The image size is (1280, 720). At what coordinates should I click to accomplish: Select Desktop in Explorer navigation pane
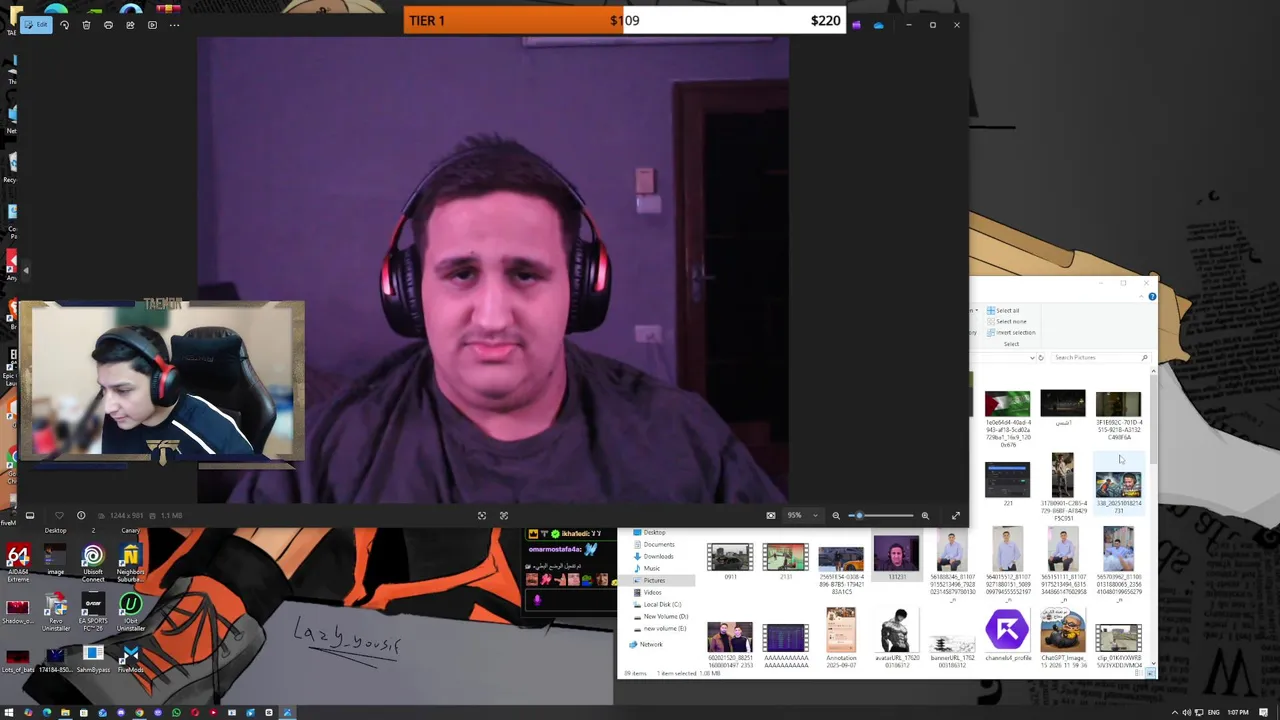point(654,533)
